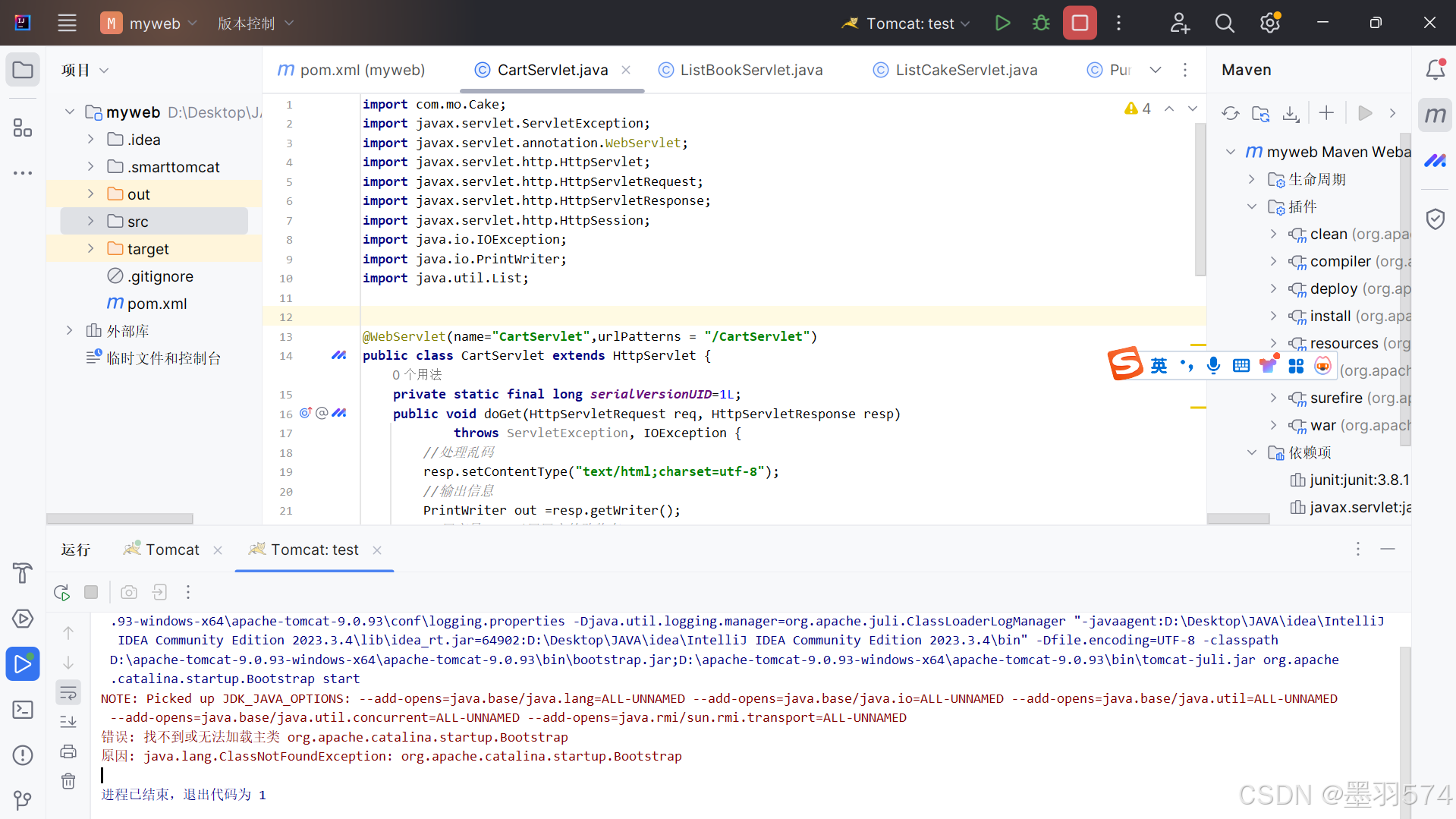
Task: Click the 4 warnings indicator
Action: [1137, 109]
